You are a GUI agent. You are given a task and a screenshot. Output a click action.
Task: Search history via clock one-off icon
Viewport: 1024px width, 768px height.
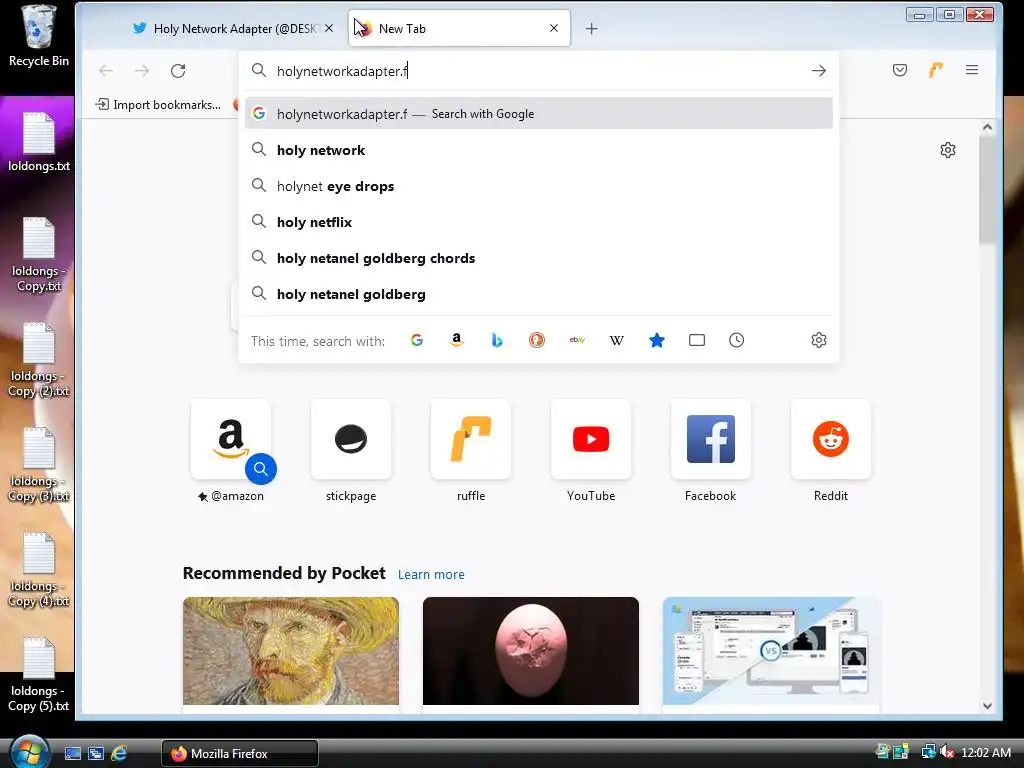point(737,340)
